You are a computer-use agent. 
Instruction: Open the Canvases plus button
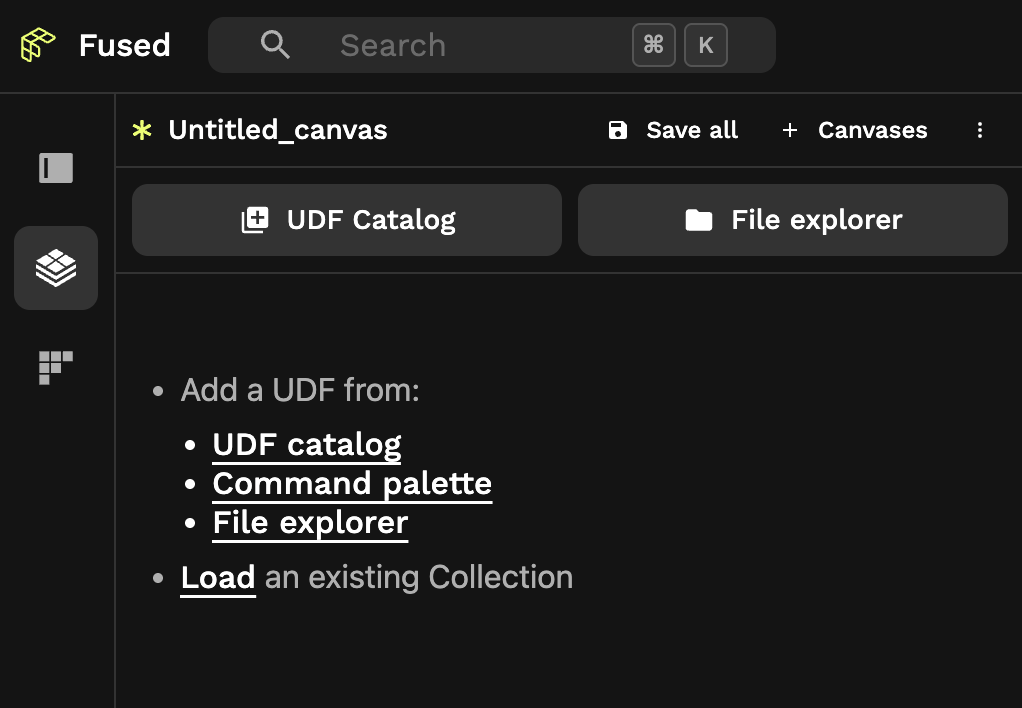click(x=855, y=130)
